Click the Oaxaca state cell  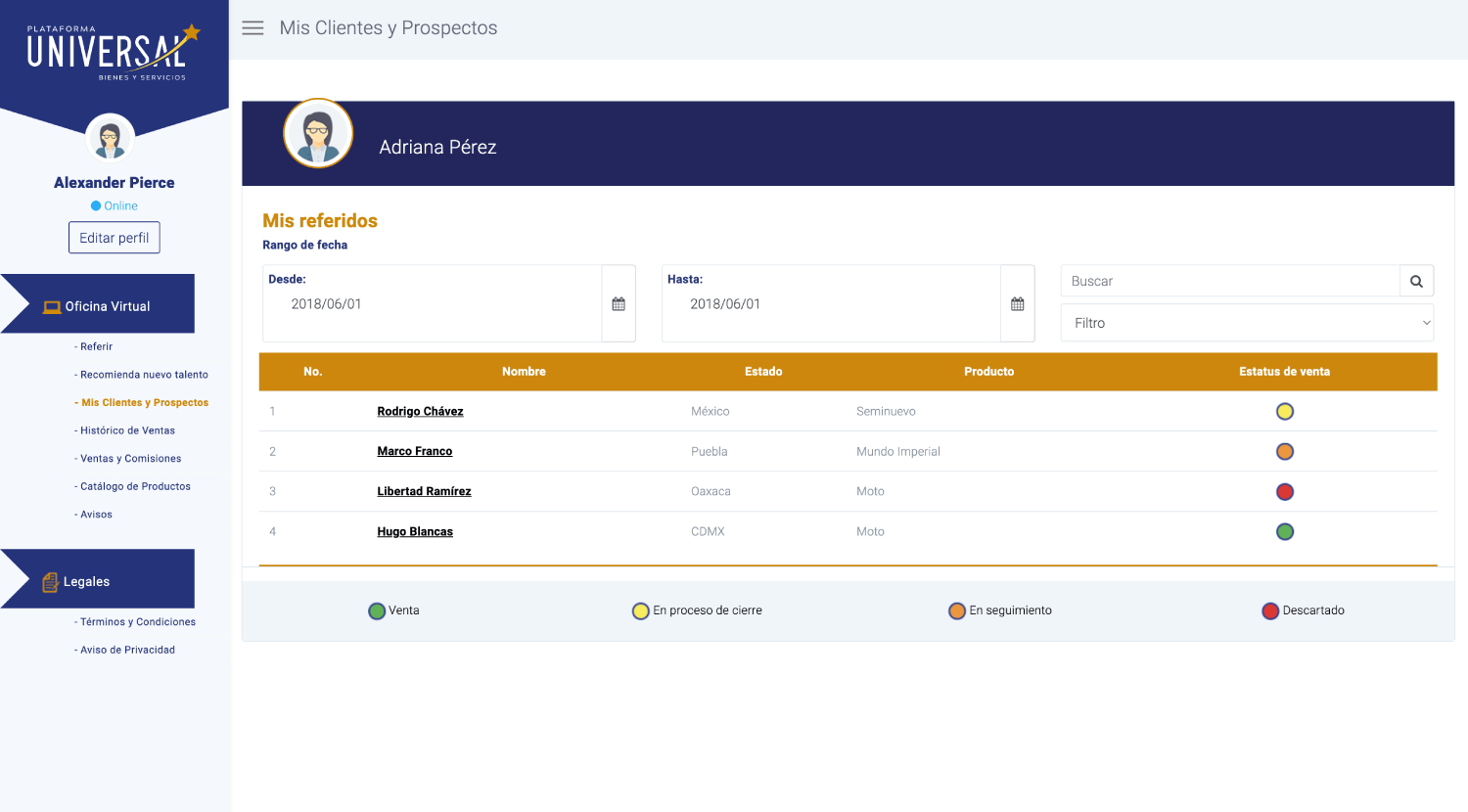click(x=711, y=492)
